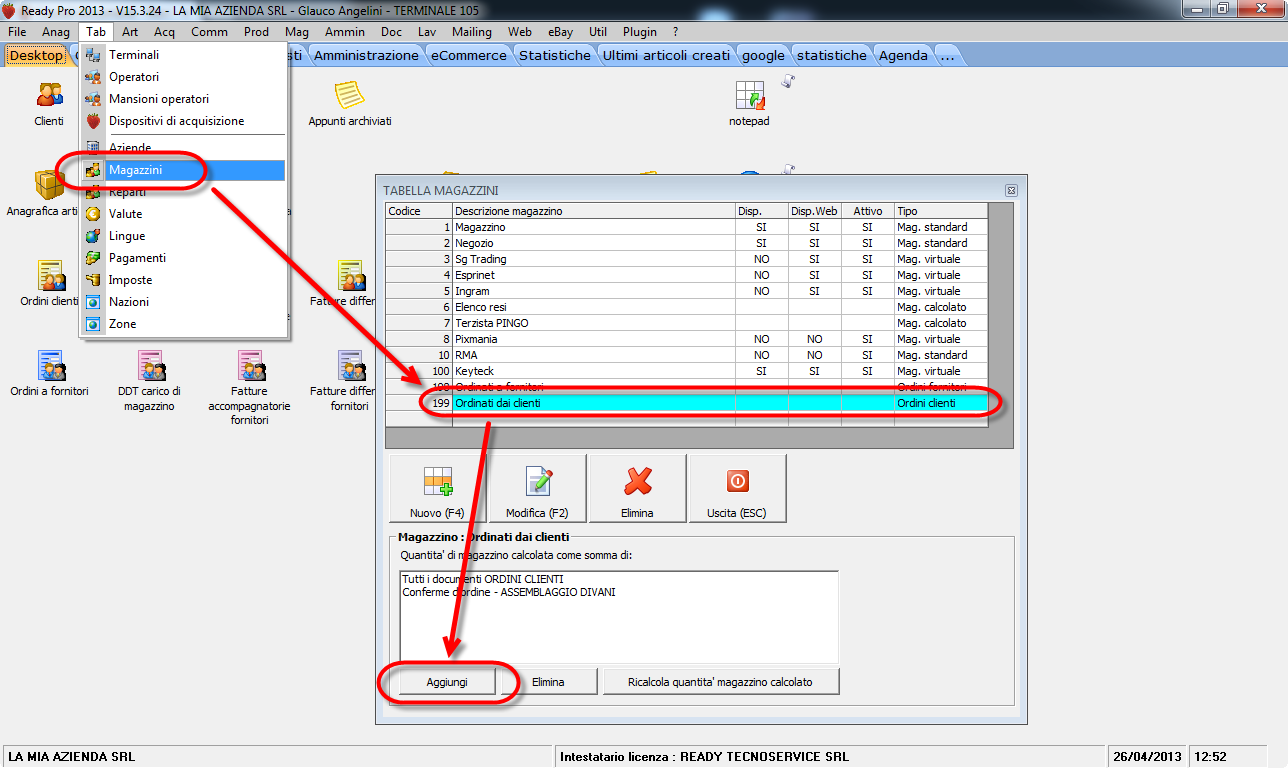Open Mansioni operatori menu entry
Screen dimensions: 1288x768
click(x=185, y=99)
